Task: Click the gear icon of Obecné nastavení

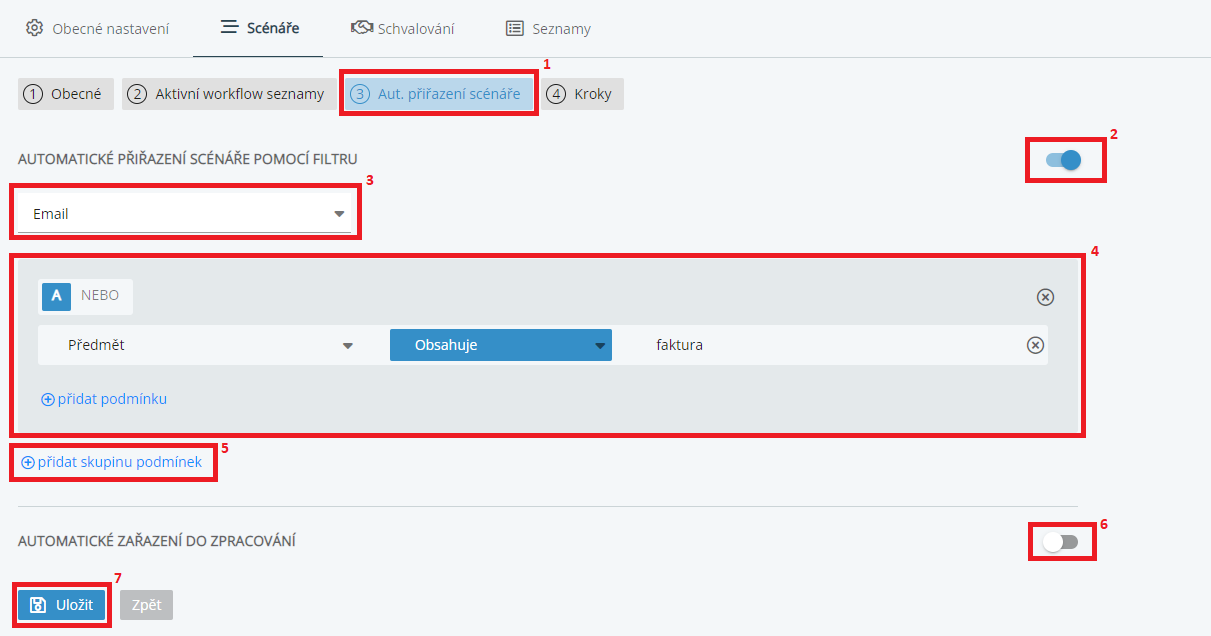Action: 34,28
